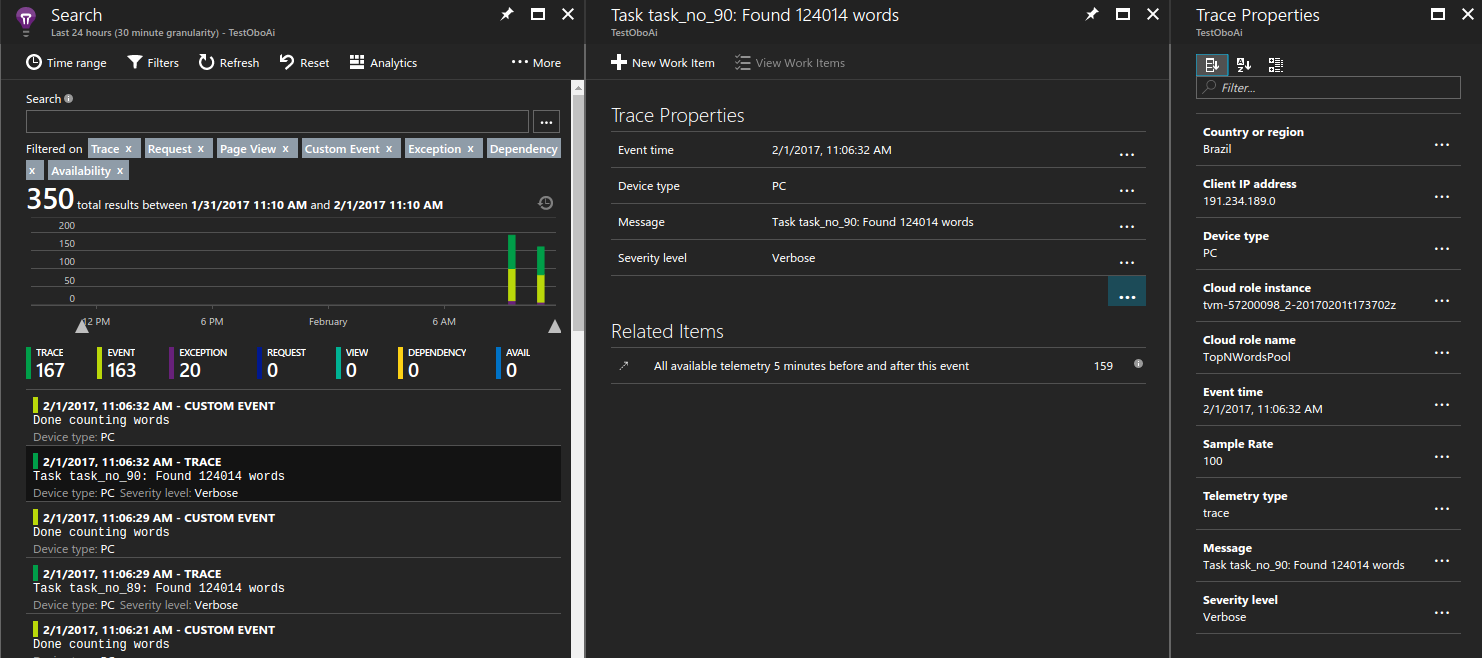Open all available telemetry around this event

(x=810, y=366)
